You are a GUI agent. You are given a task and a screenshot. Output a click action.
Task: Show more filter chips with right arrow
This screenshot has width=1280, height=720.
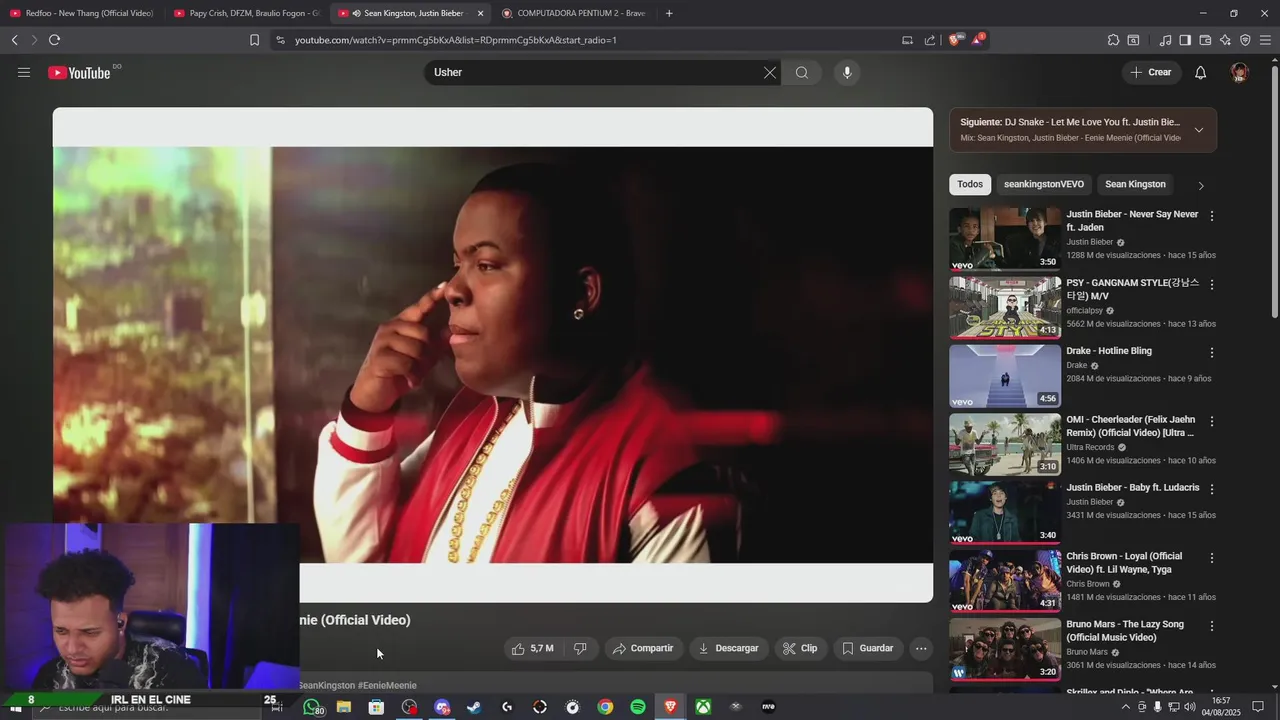pos(1201,185)
